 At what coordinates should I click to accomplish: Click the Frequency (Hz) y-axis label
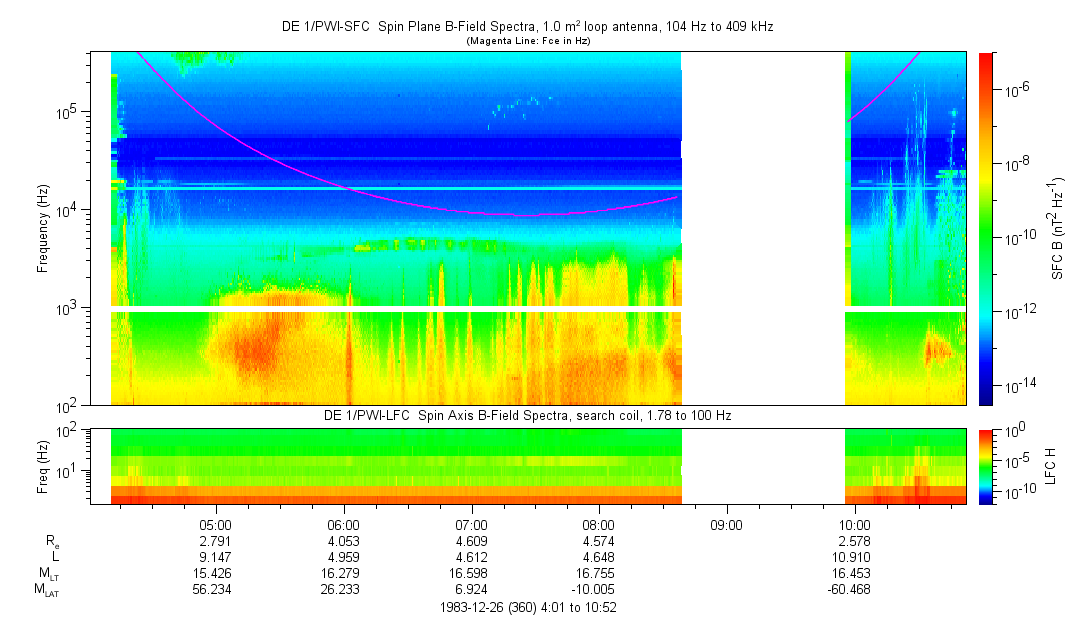(x=43, y=228)
